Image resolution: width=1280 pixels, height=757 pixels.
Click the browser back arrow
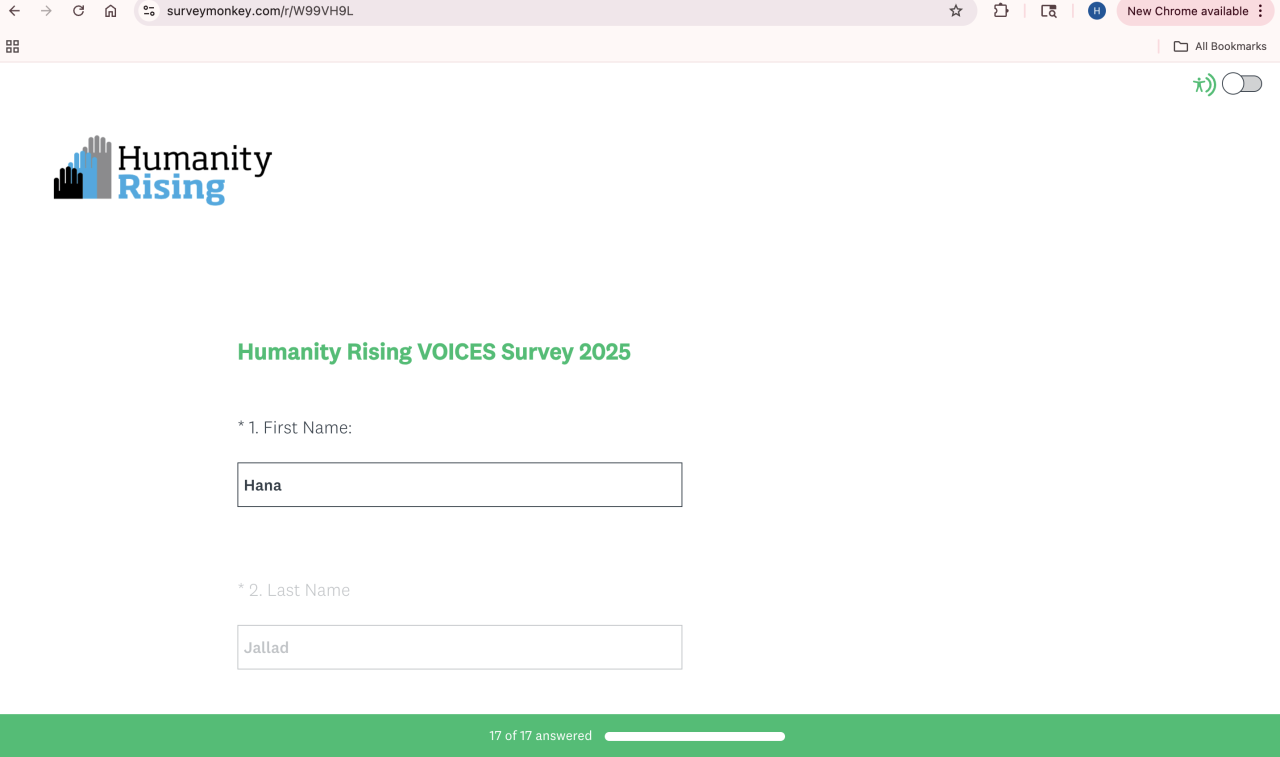[15, 11]
